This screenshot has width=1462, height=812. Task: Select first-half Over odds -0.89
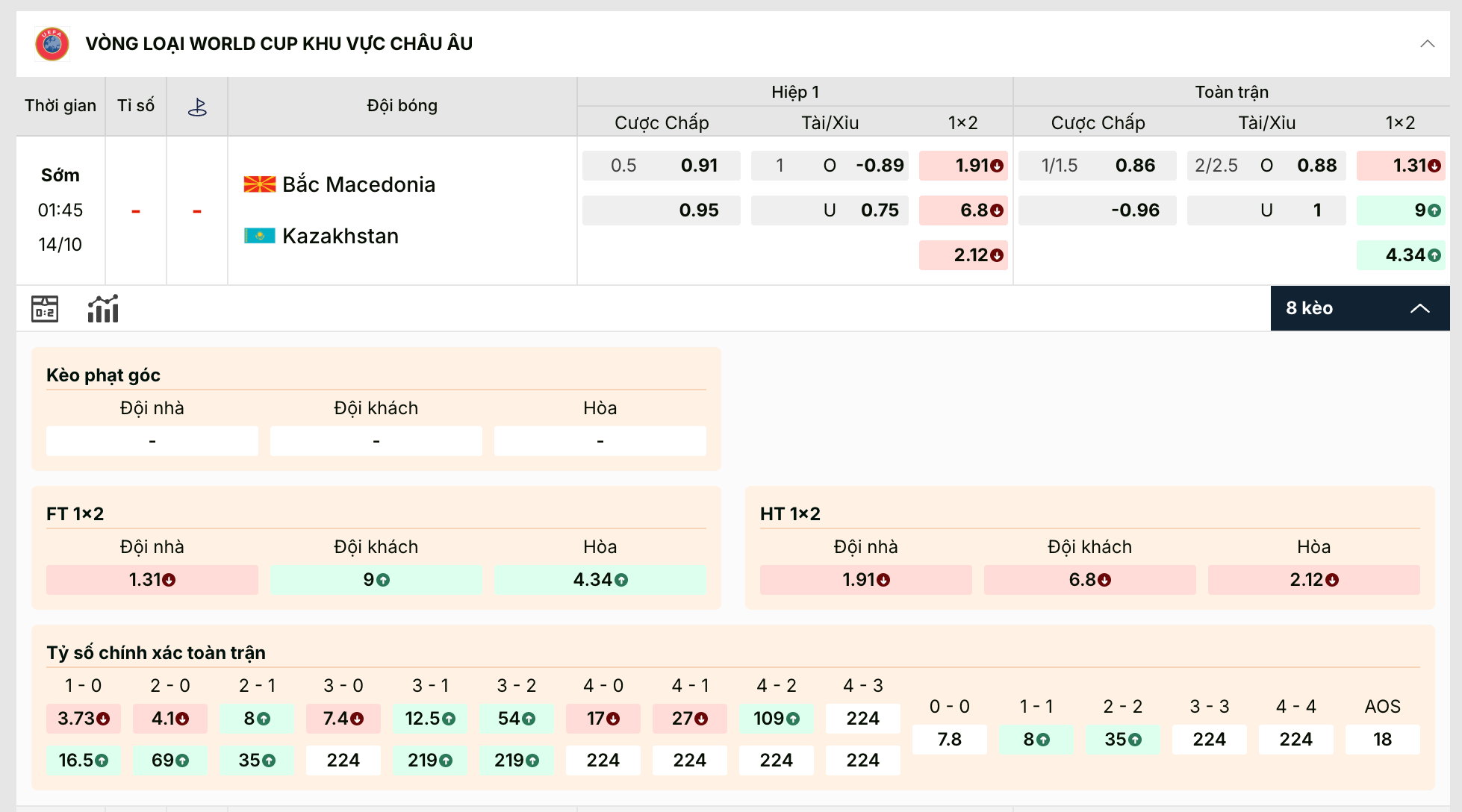(x=879, y=166)
